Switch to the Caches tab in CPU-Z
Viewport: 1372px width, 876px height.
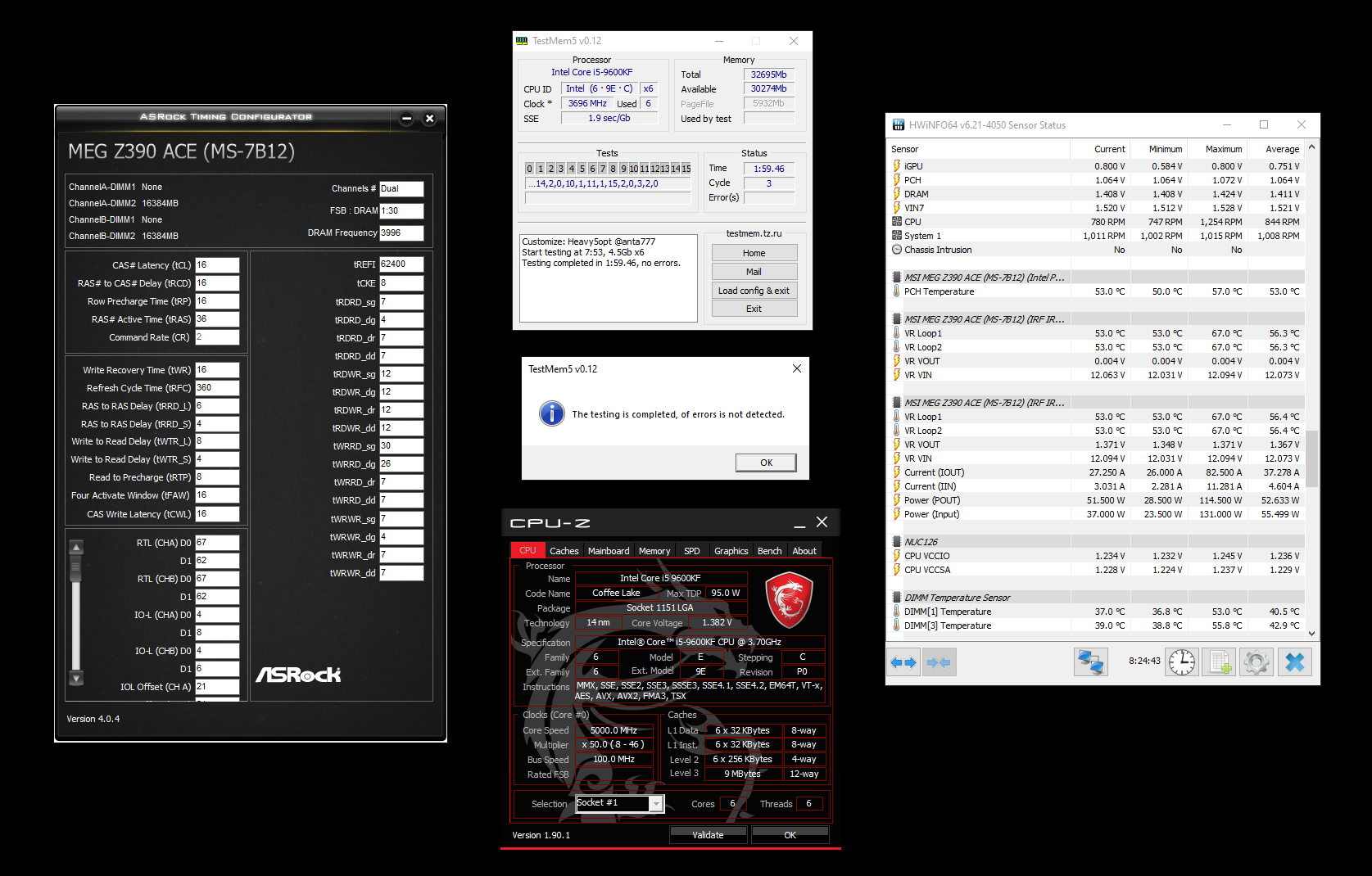pos(564,551)
